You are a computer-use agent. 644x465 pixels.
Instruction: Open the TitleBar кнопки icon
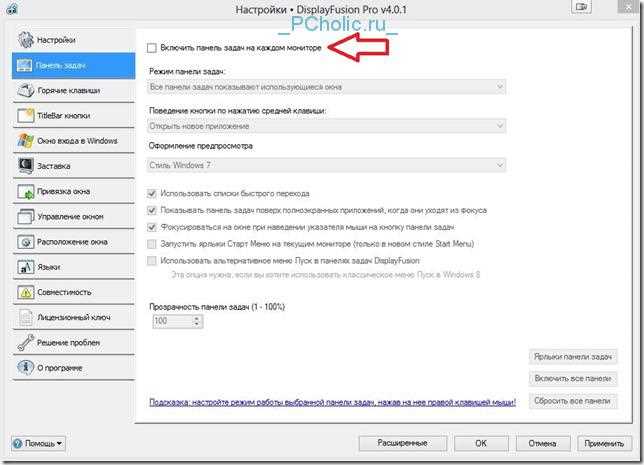click(x=25, y=115)
